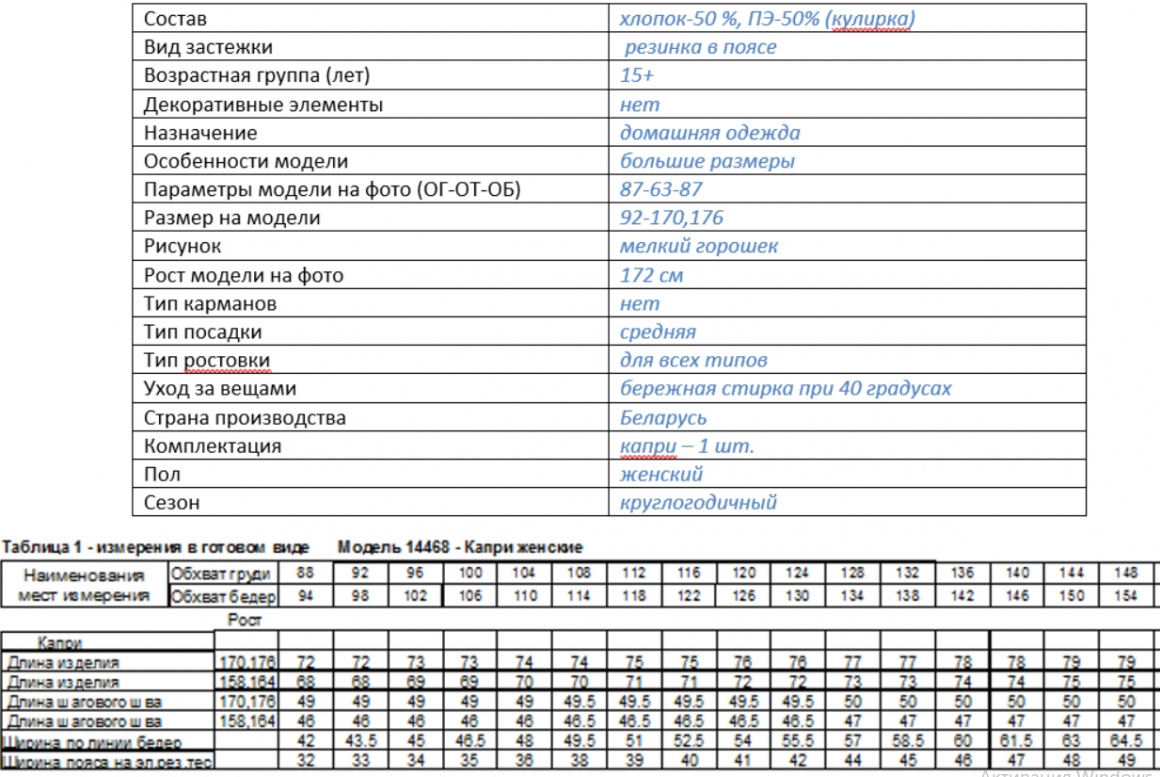Select the value 'резинка в поясе'
Screen dimensions: 1160x777
pos(700,47)
